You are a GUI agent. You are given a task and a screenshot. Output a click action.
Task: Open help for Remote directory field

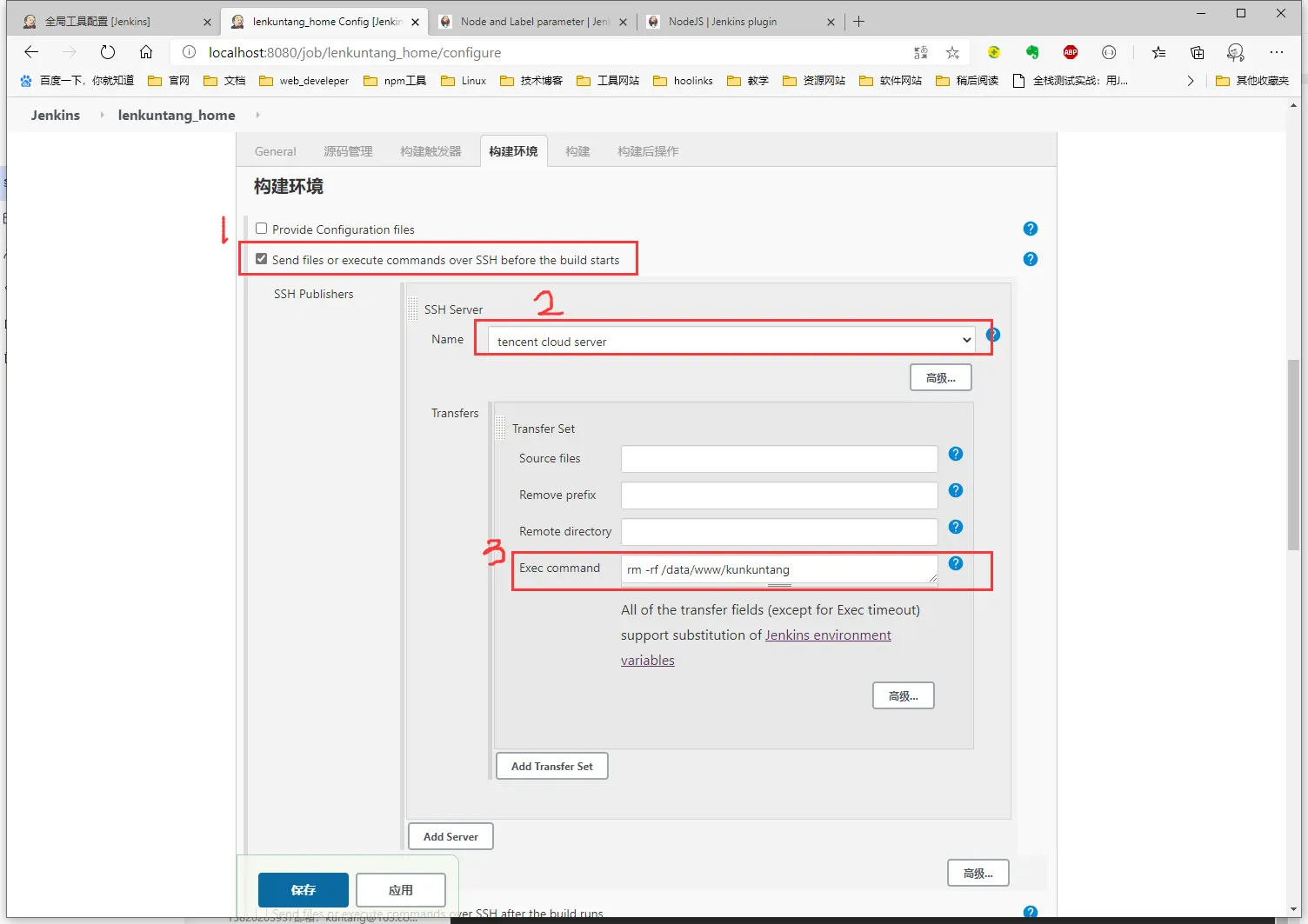[x=956, y=527]
